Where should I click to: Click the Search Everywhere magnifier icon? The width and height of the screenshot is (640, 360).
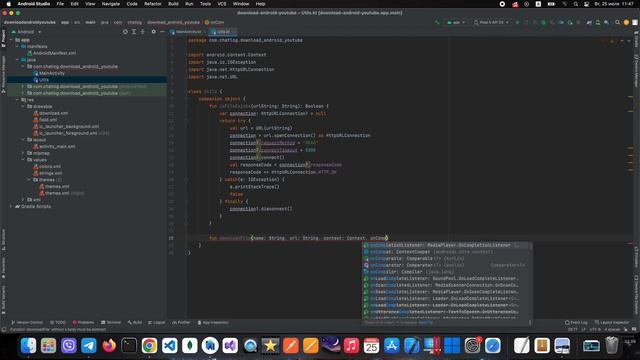pyautogui.click(x=618, y=22)
